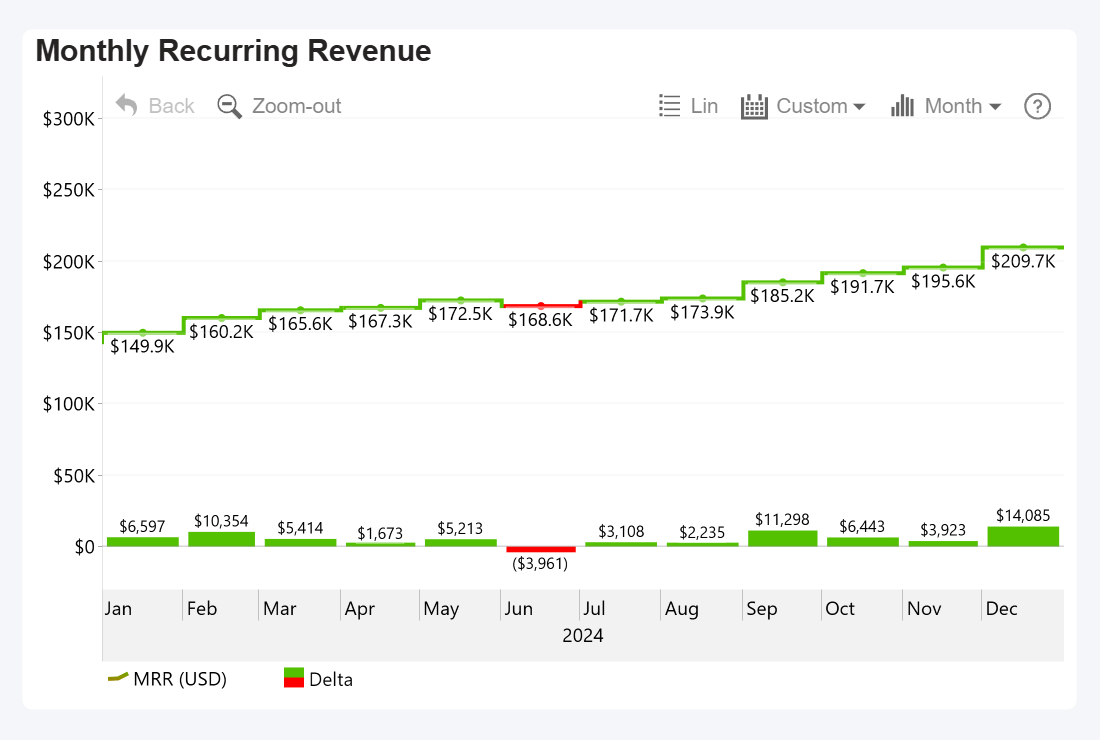Click the Back button label
This screenshot has height=740, width=1100.
point(171,106)
